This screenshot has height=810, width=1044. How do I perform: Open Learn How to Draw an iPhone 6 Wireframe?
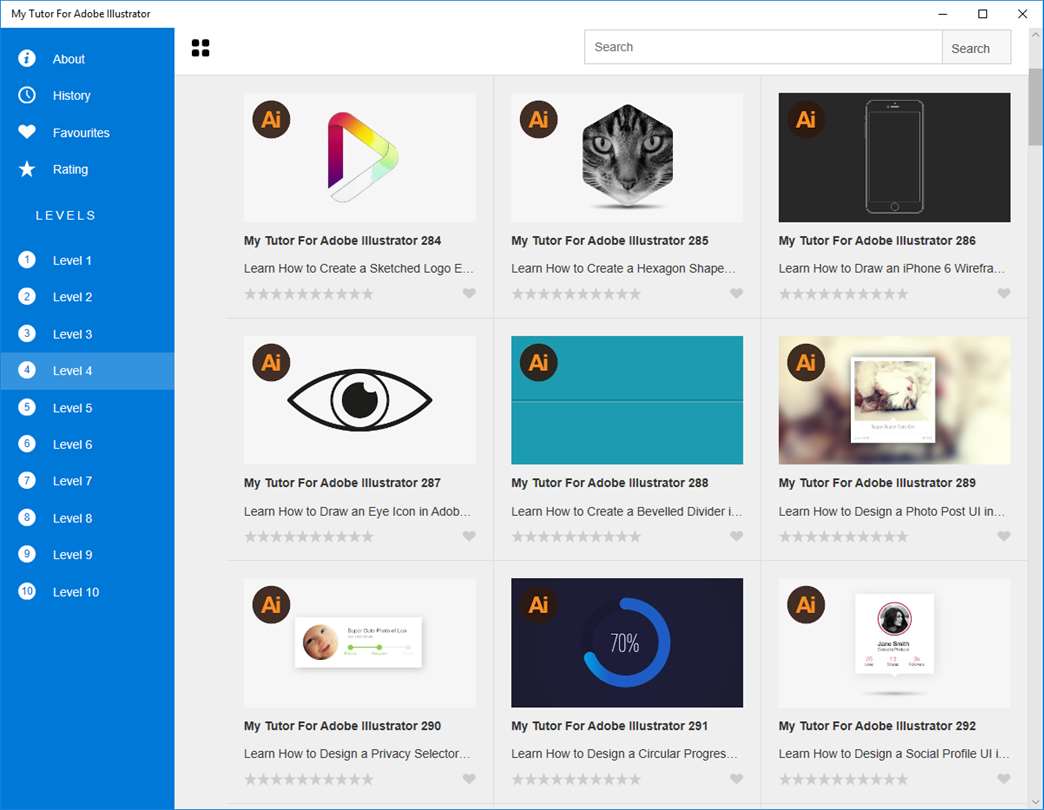[892, 268]
